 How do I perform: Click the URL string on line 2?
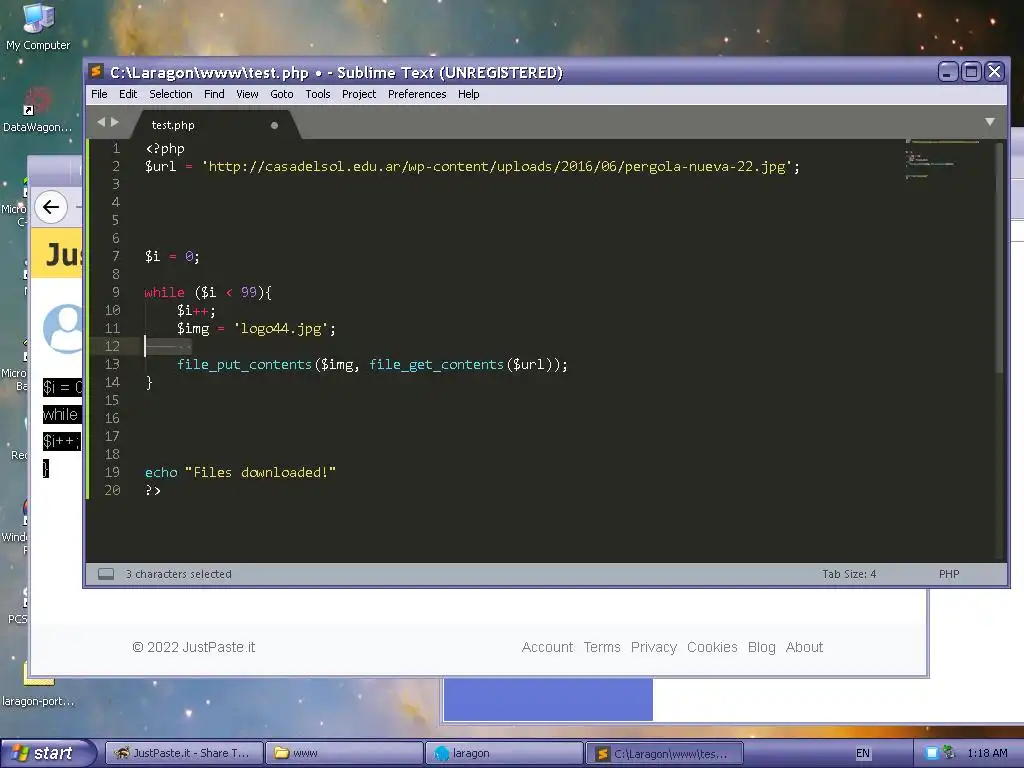click(x=496, y=167)
